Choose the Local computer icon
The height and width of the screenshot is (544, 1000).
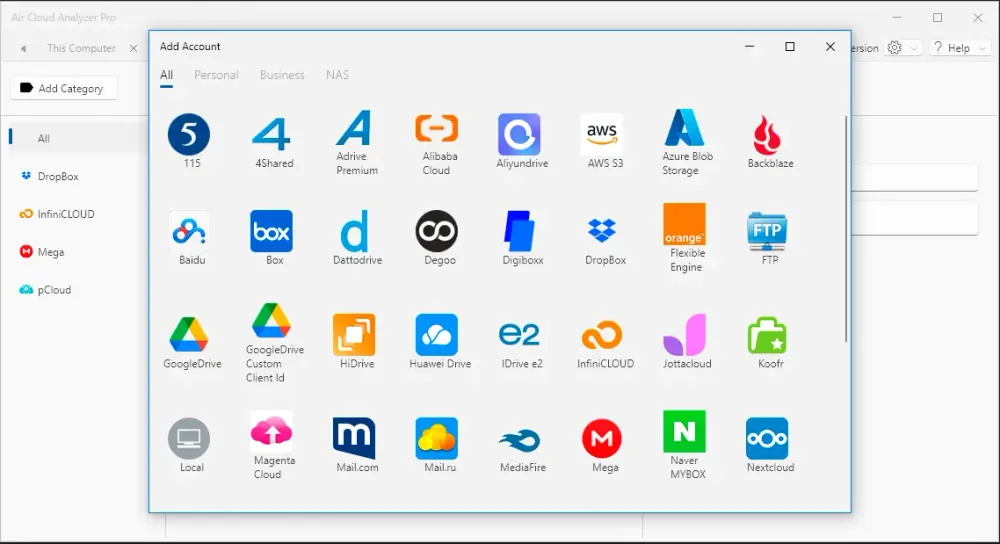[189, 439]
